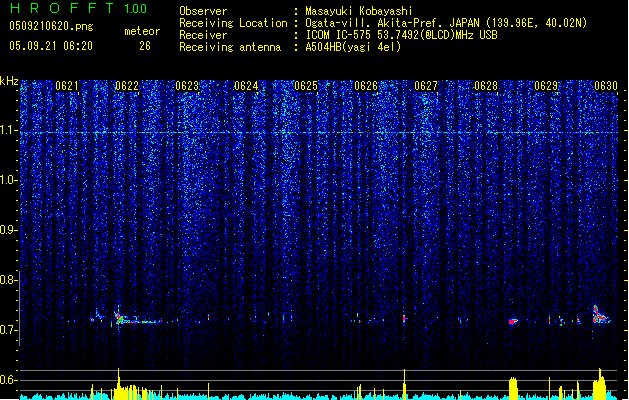Click the 1.1 frequency axis label
The height and width of the screenshot is (400, 629).
(x=8, y=130)
